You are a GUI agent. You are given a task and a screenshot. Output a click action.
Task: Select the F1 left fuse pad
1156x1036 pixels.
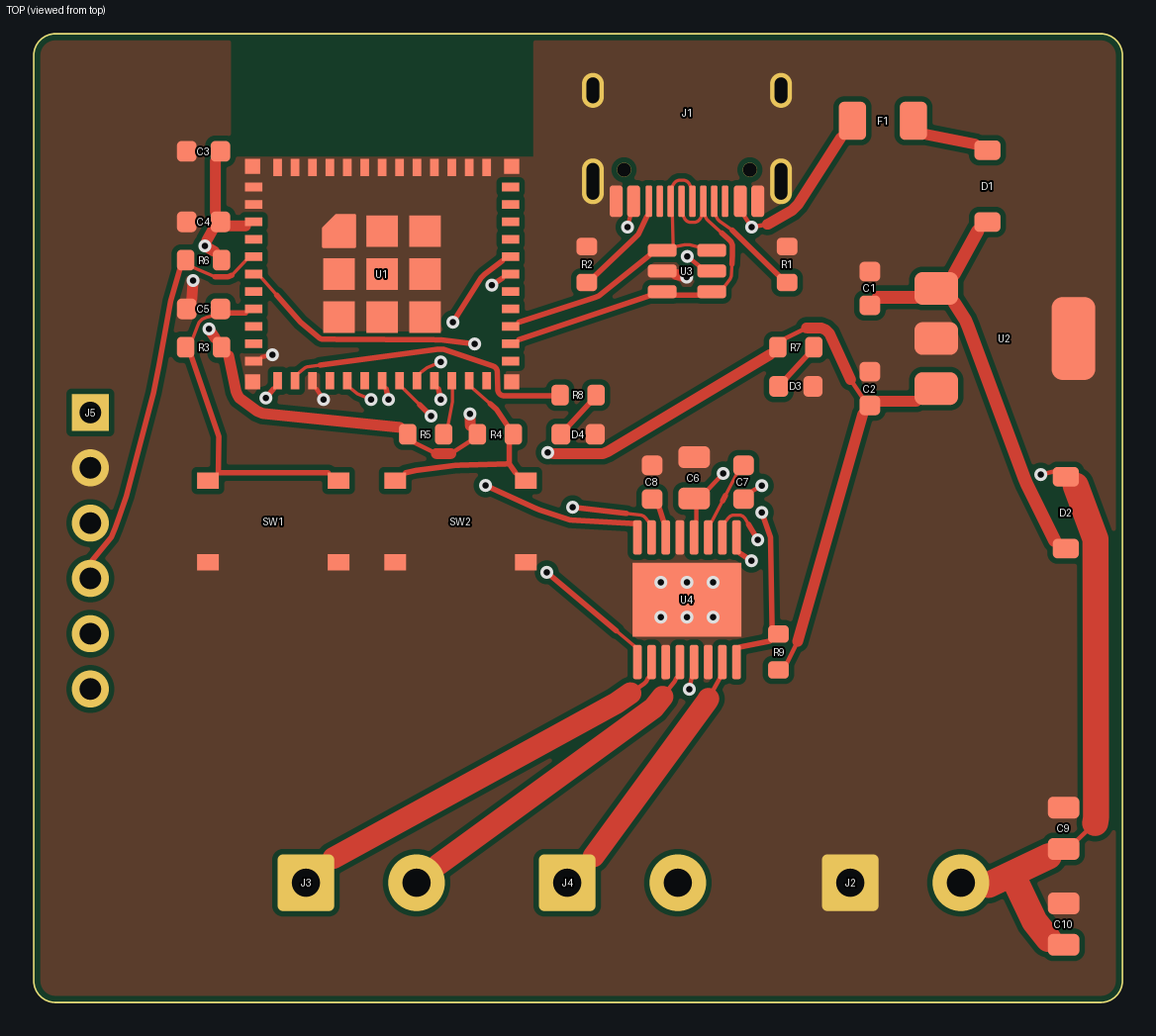(852, 121)
